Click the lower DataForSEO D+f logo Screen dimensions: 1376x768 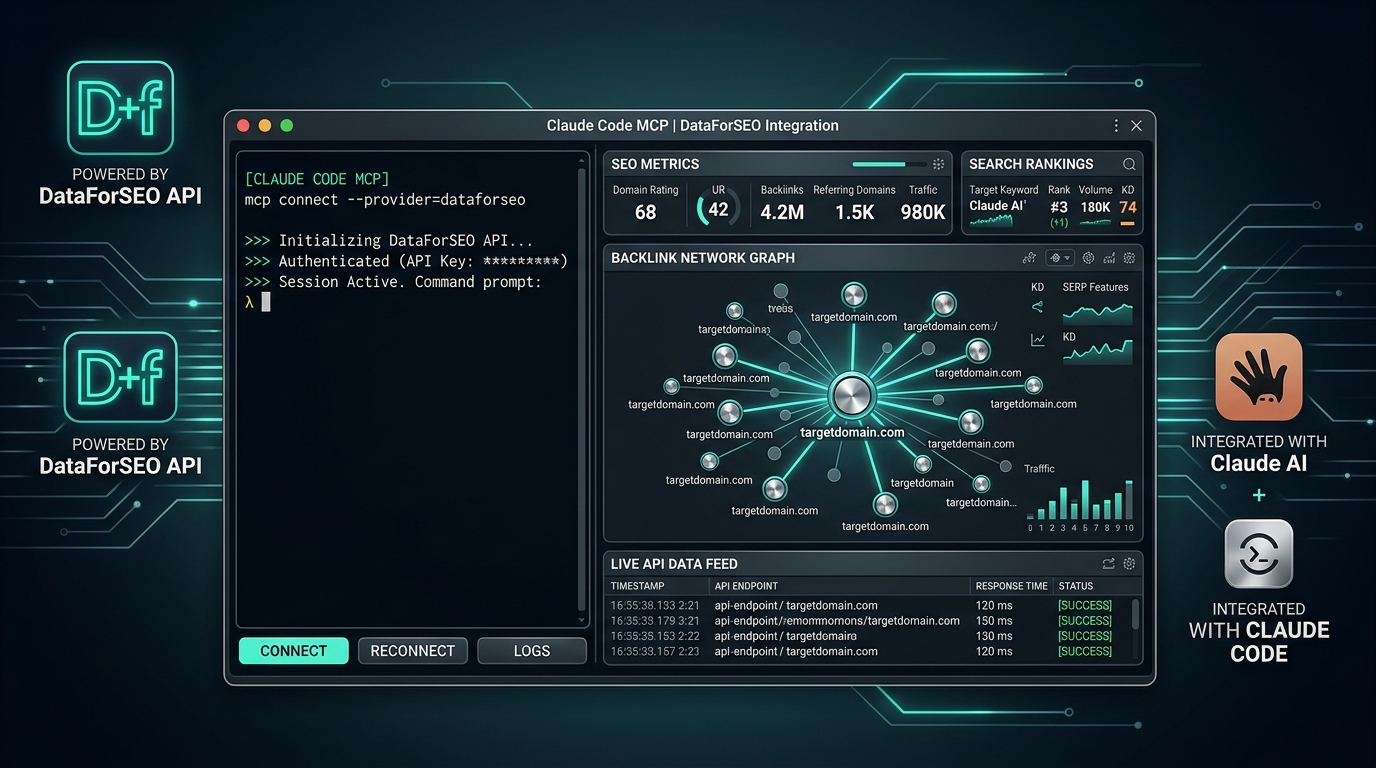tap(120, 378)
